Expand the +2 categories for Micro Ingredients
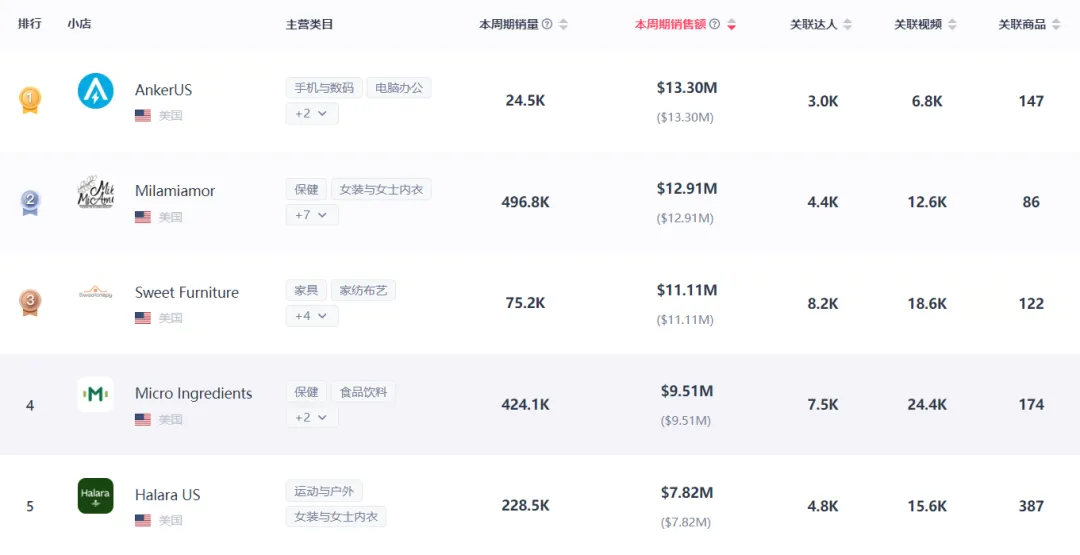 312,417
